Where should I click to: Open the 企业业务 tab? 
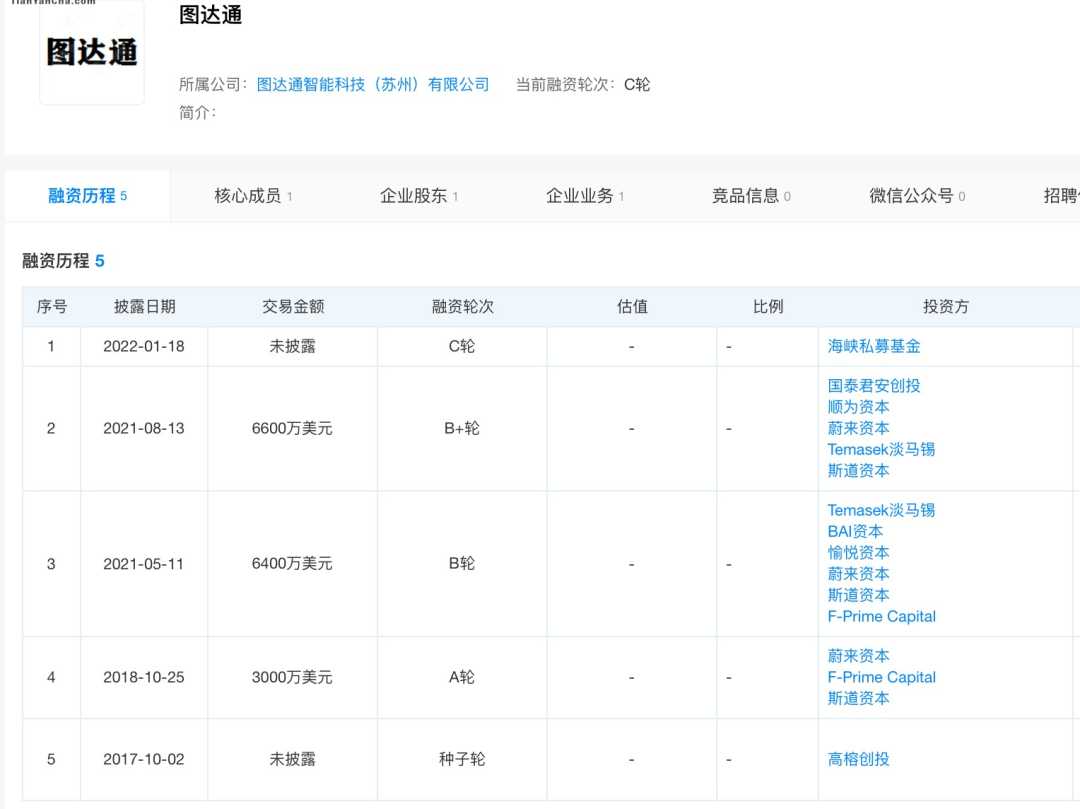pyautogui.click(x=585, y=196)
